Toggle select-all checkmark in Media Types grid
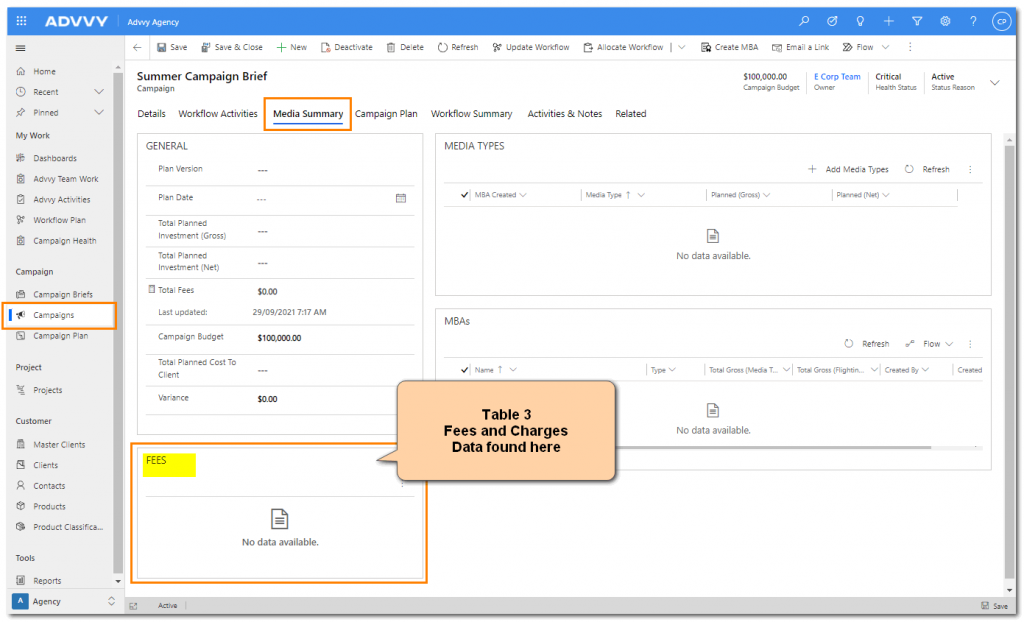 click(x=464, y=195)
